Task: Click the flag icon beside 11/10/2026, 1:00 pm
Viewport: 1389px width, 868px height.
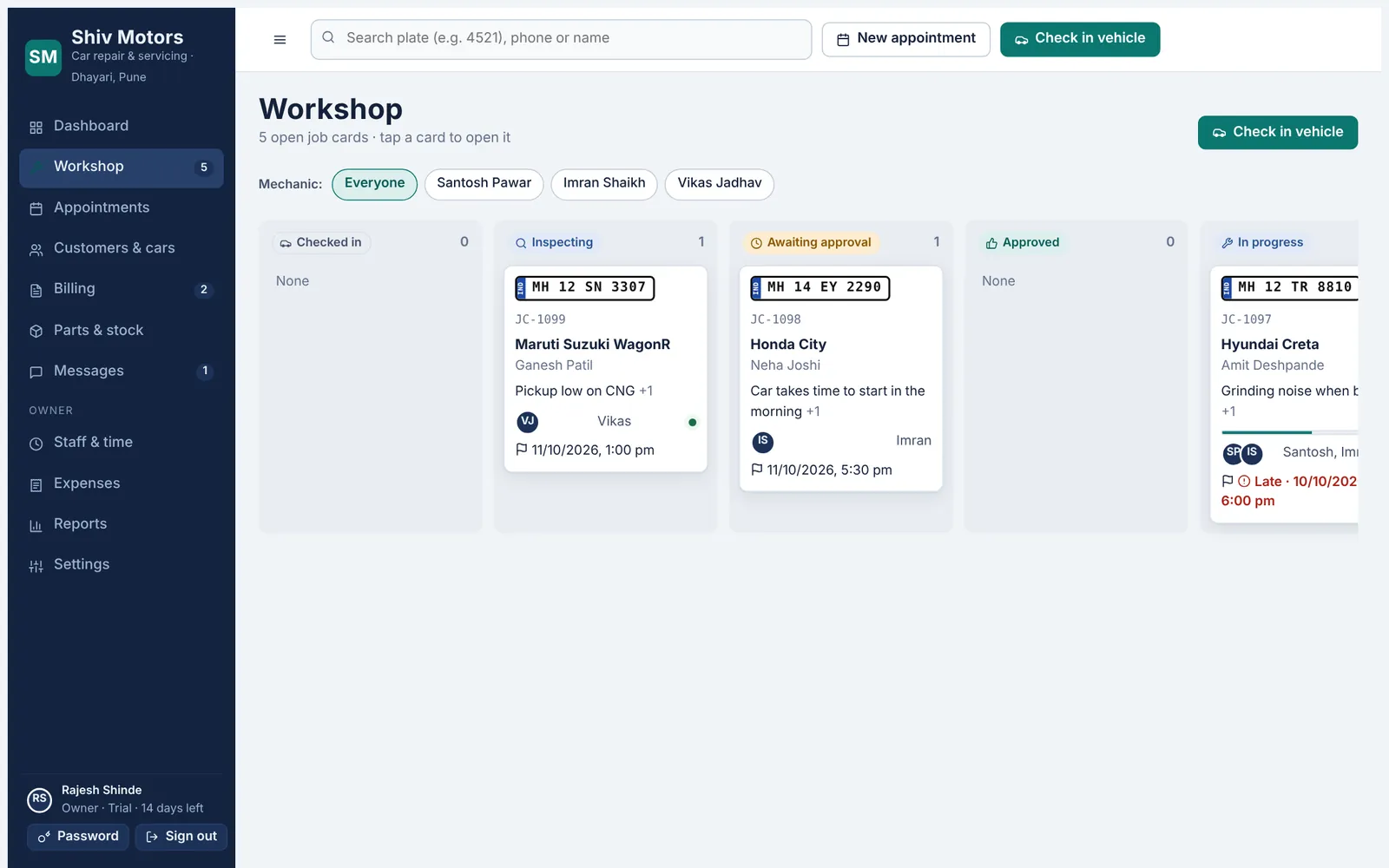Action: pos(521,450)
